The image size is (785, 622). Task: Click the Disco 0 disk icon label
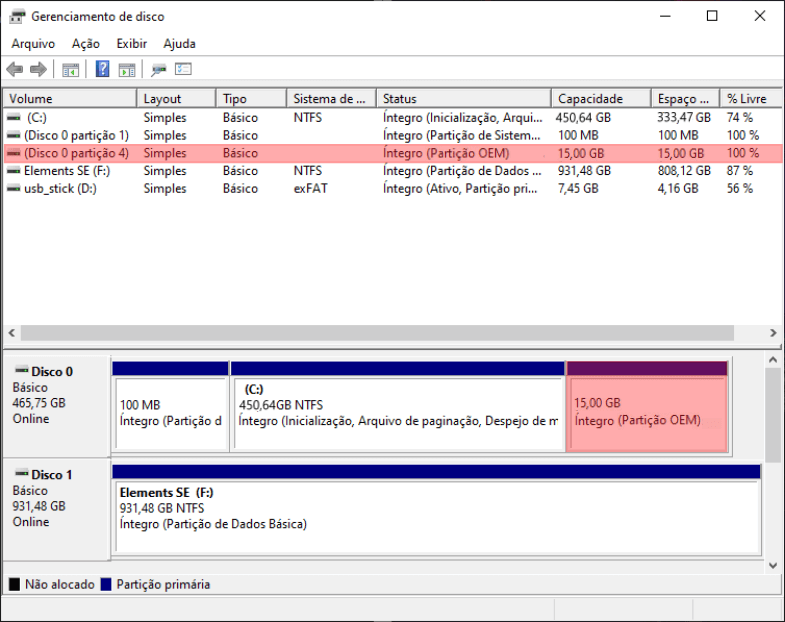(x=51, y=371)
